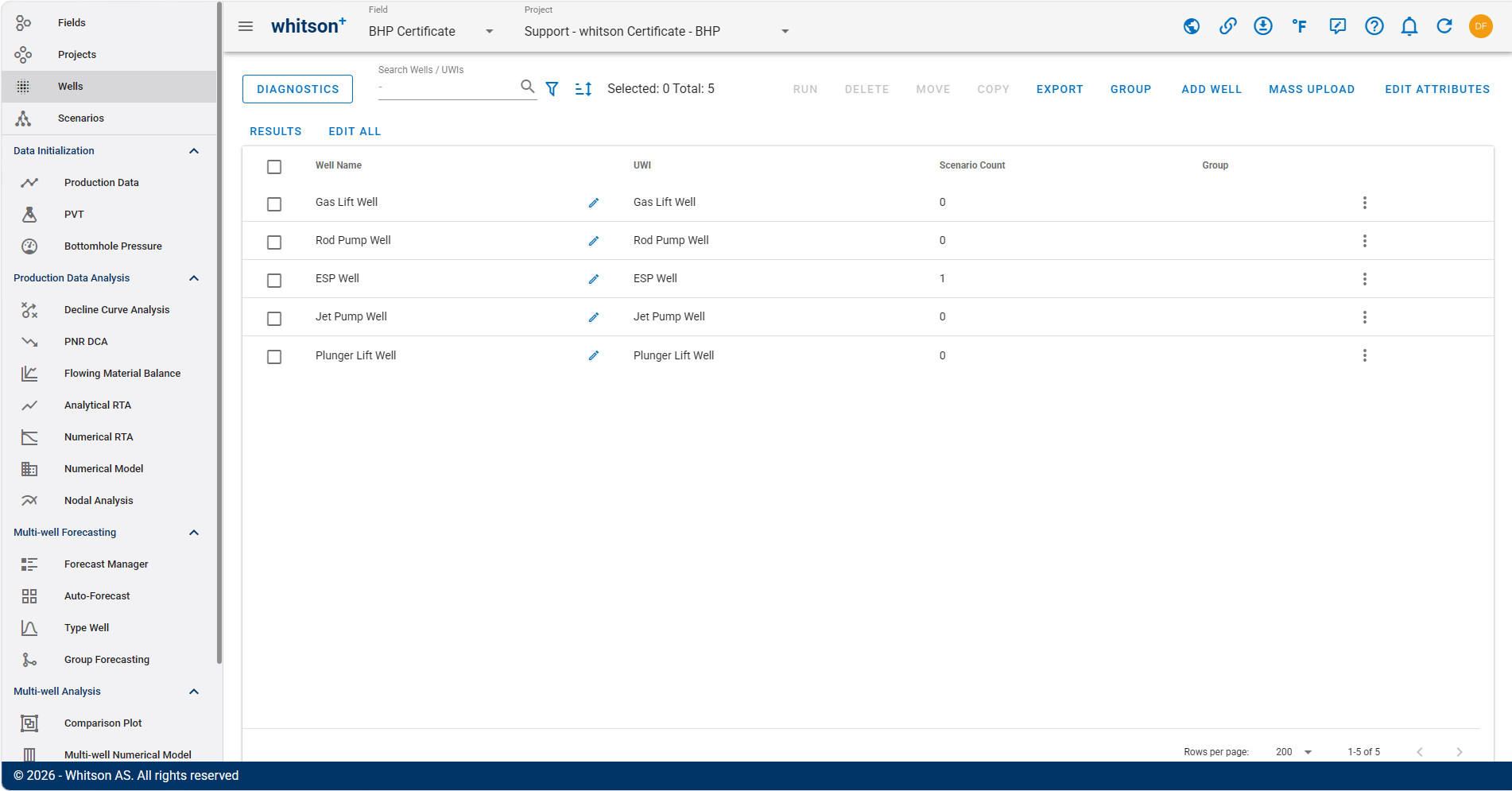This screenshot has width=1512, height=791.
Task: Open the feedback chat icon
Action: coord(1337,26)
